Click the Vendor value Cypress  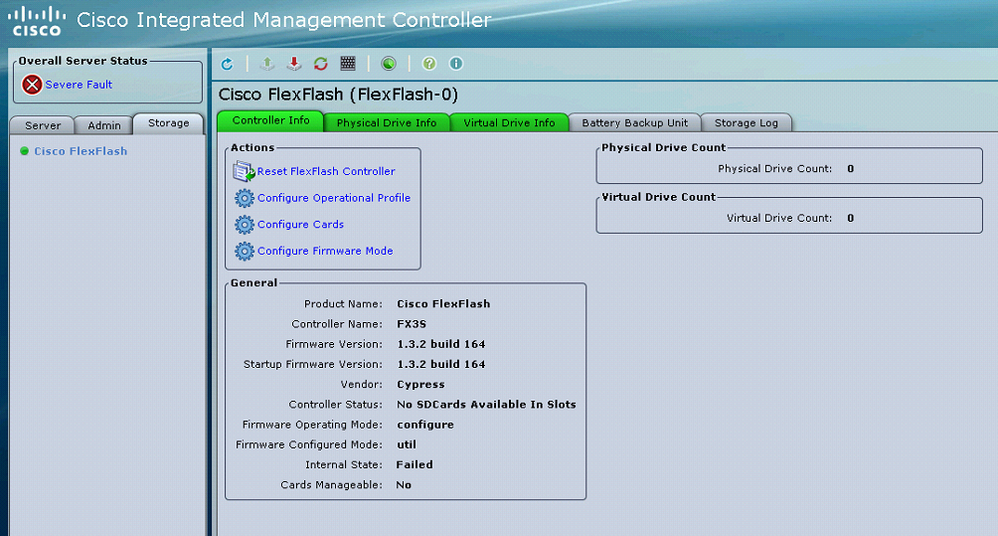tap(421, 384)
